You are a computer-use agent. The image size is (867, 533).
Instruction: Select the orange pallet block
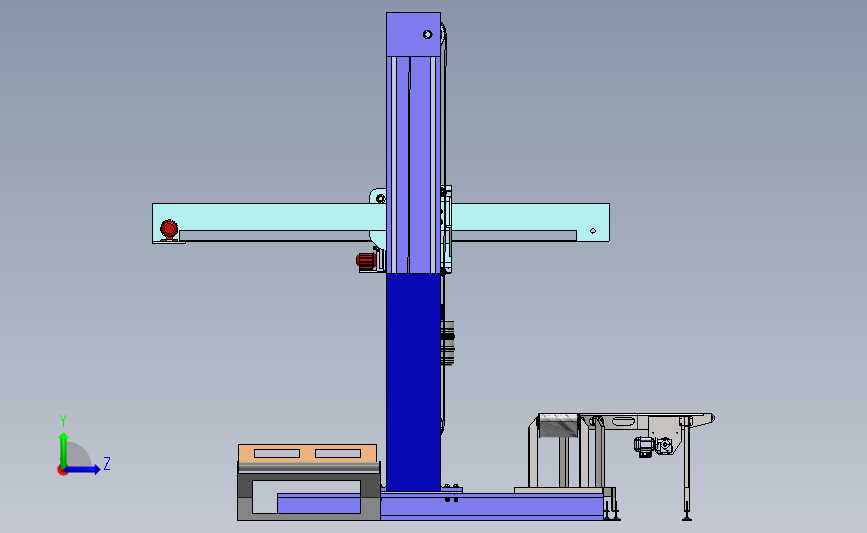click(307, 453)
